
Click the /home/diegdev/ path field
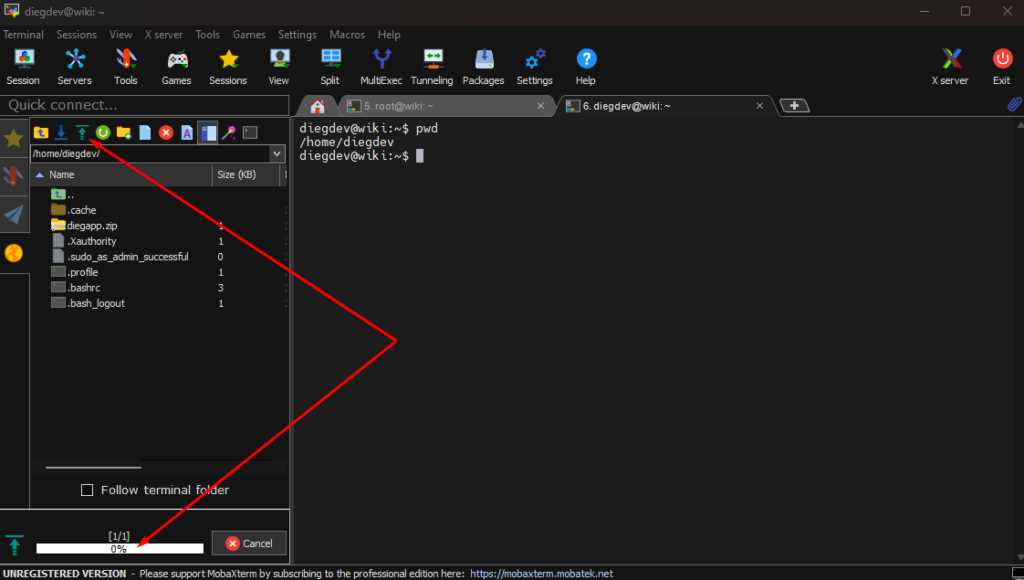point(150,153)
